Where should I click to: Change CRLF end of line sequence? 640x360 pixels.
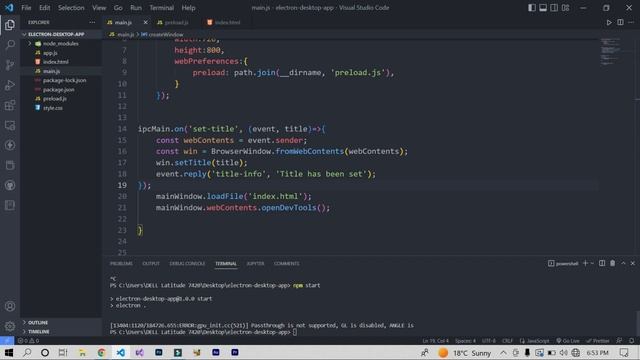(507, 340)
